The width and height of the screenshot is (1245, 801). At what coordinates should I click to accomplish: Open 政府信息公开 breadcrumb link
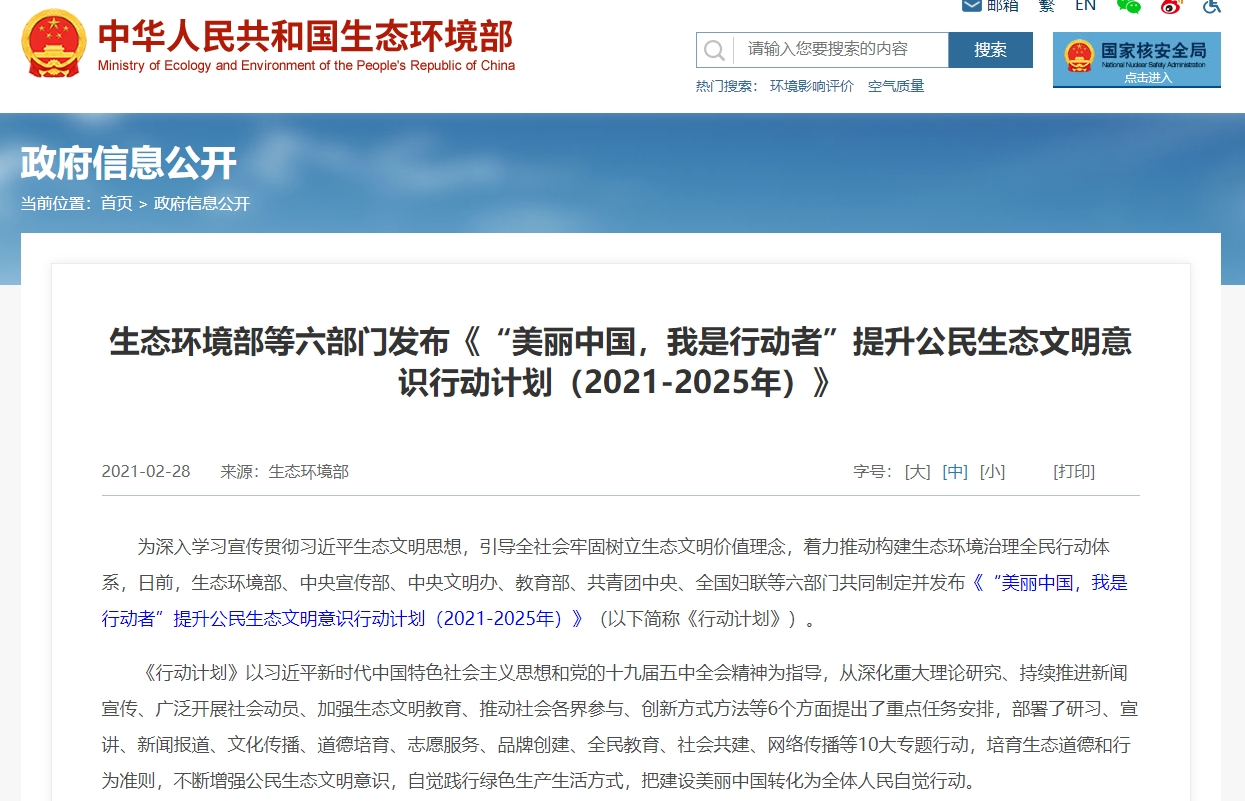pyautogui.click(x=202, y=204)
